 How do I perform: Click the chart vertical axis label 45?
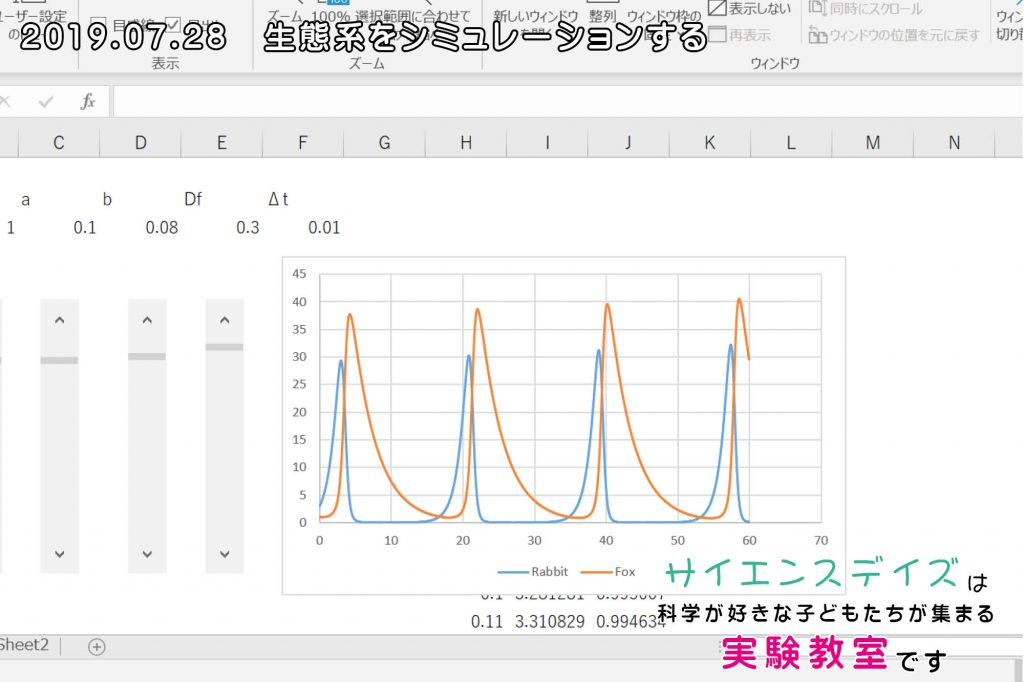(x=299, y=274)
